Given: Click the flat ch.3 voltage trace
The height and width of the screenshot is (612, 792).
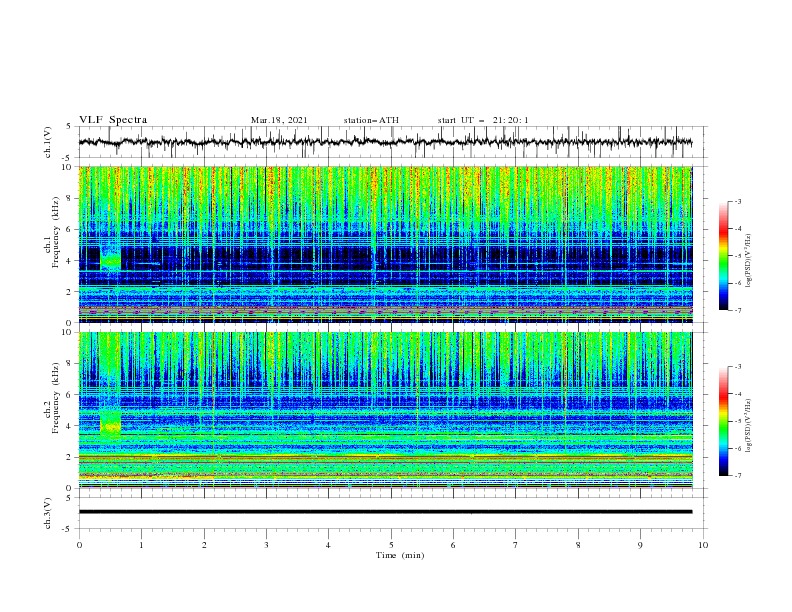Looking at the screenshot, I should [385, 512].
